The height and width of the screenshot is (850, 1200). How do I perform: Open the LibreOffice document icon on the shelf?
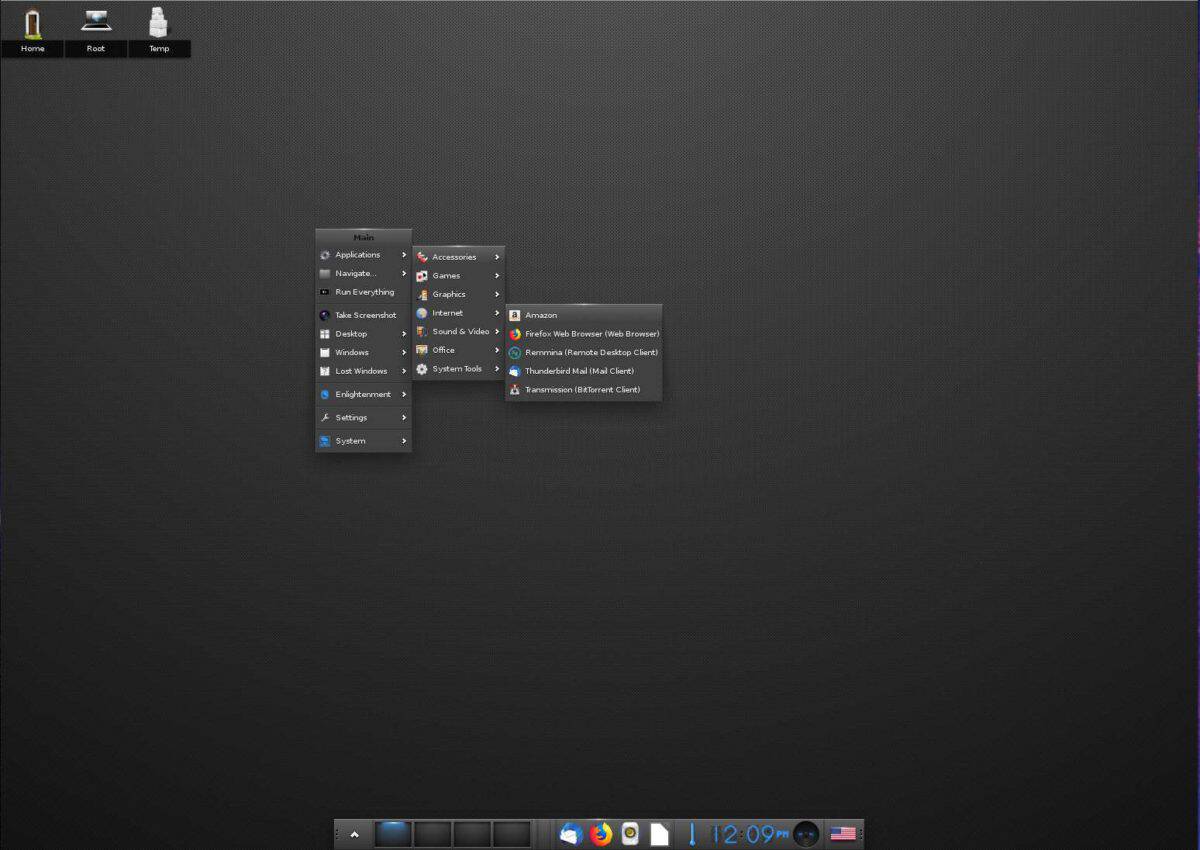point(659,833)
